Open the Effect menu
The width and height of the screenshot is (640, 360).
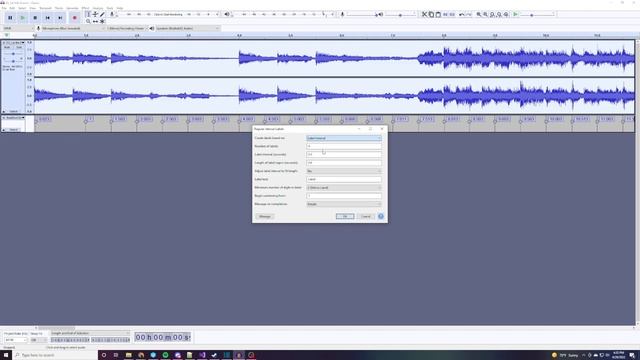[85, 8]
